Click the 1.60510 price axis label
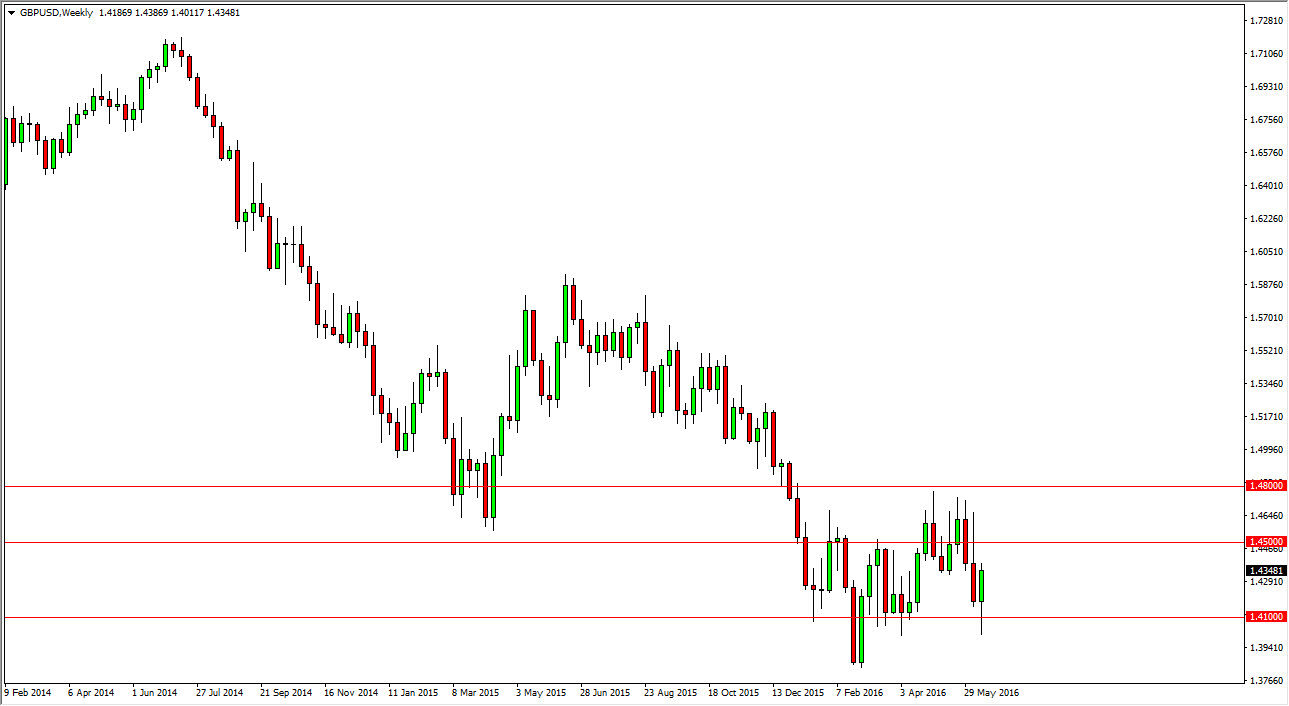The image size is (1289, 706). pyautogui.click(x=1266, y=251)
